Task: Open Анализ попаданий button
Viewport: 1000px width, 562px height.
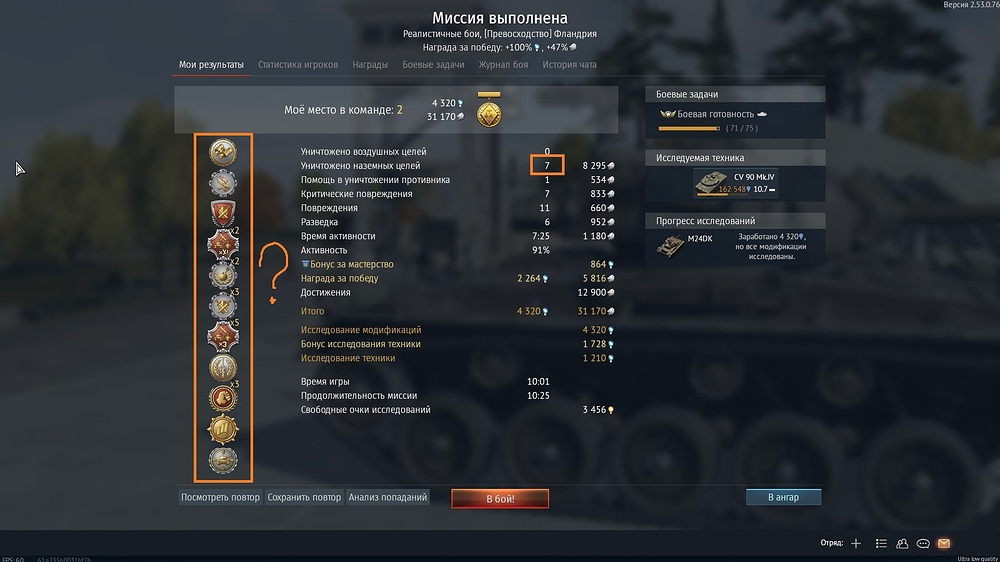Action: (388, 497)
